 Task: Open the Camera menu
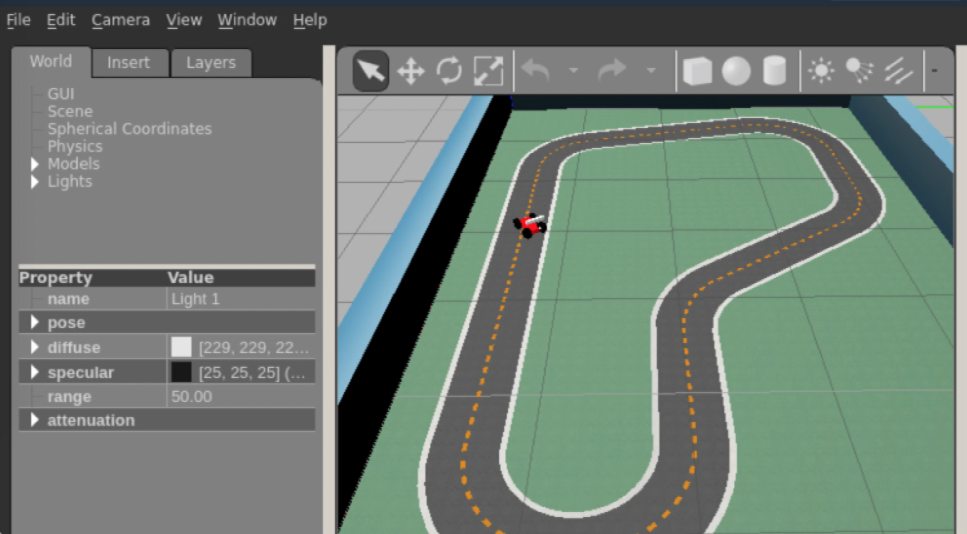120,20
